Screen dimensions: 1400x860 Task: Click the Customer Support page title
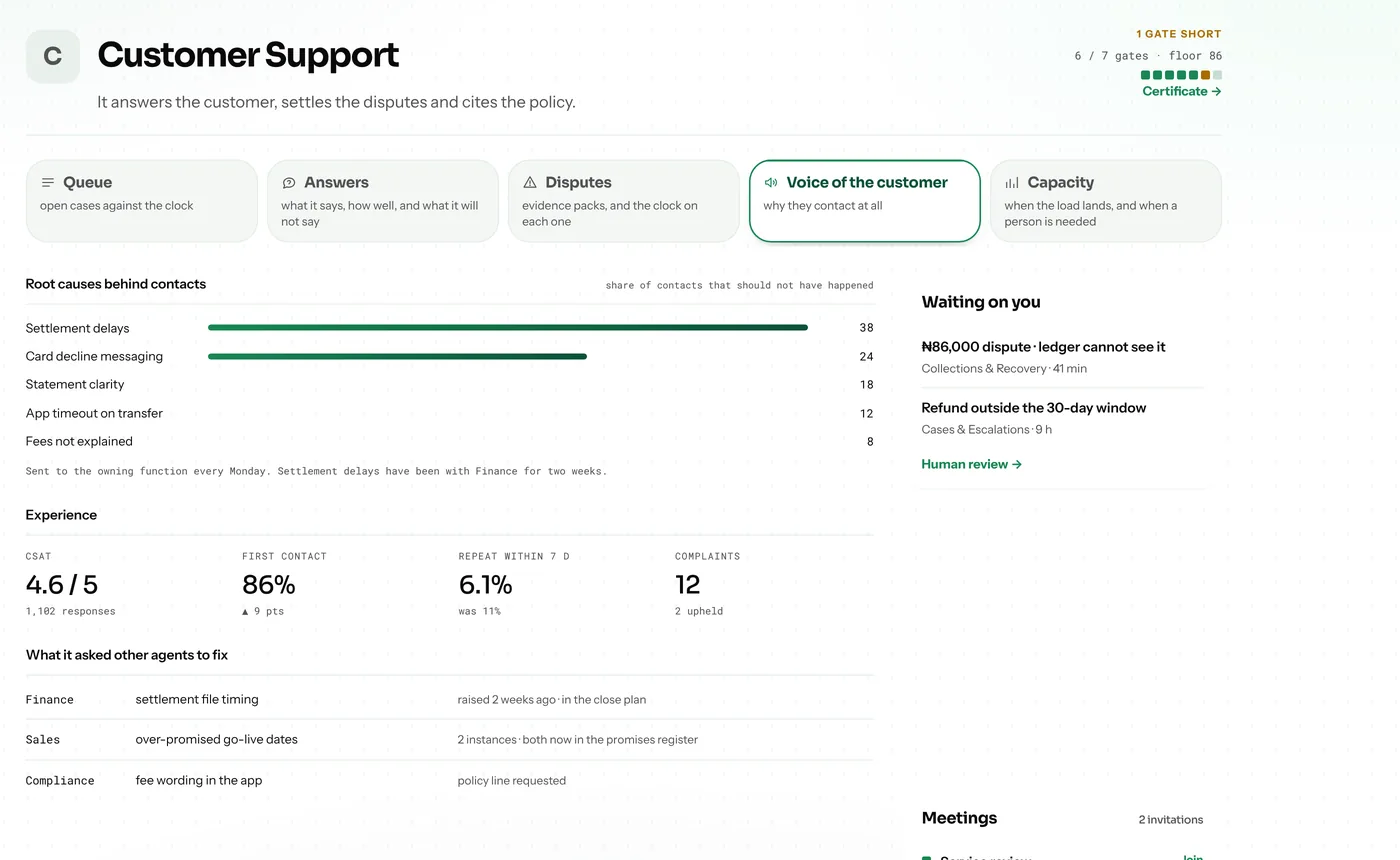(248, 55)
